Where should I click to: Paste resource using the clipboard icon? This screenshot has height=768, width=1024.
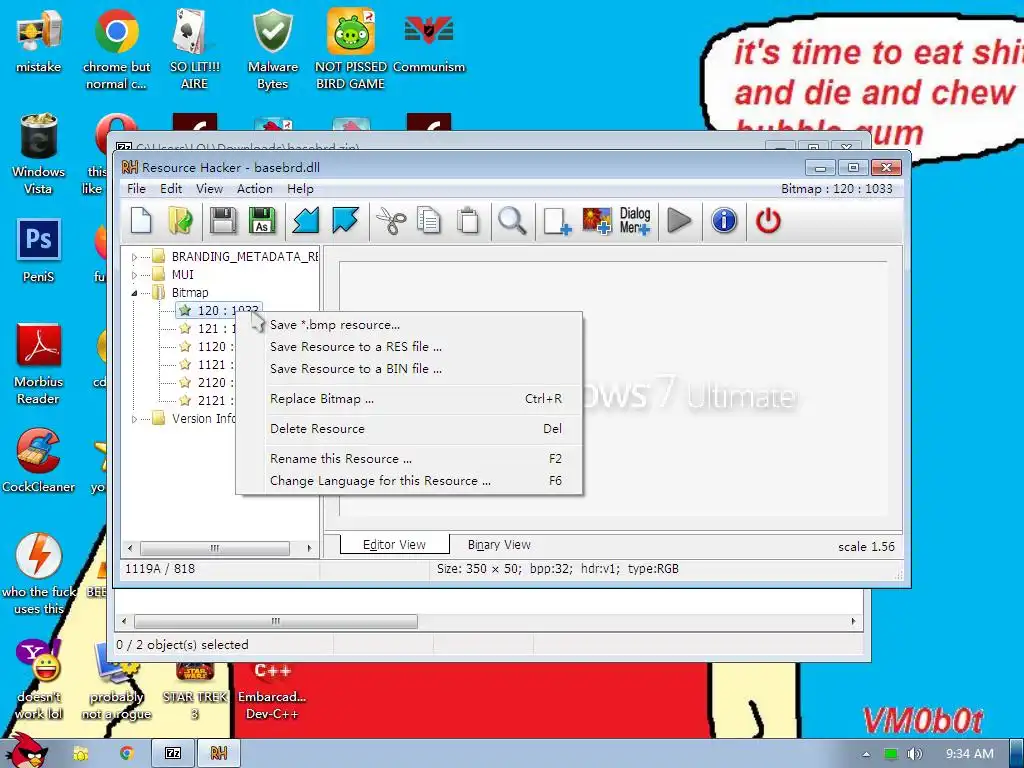(468, 221)
